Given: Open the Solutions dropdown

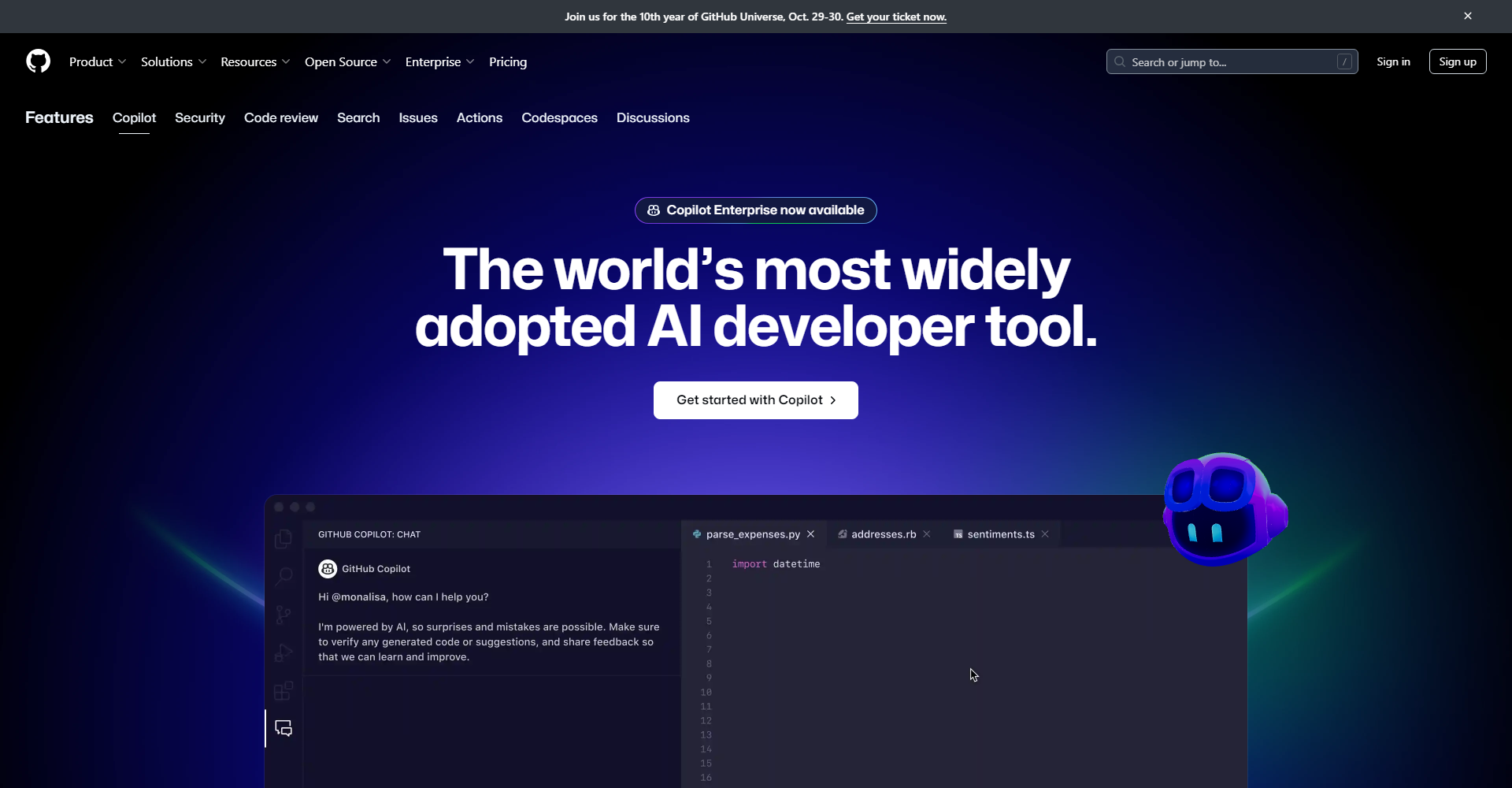Looking at the screenshot, I should pos(172,61).
